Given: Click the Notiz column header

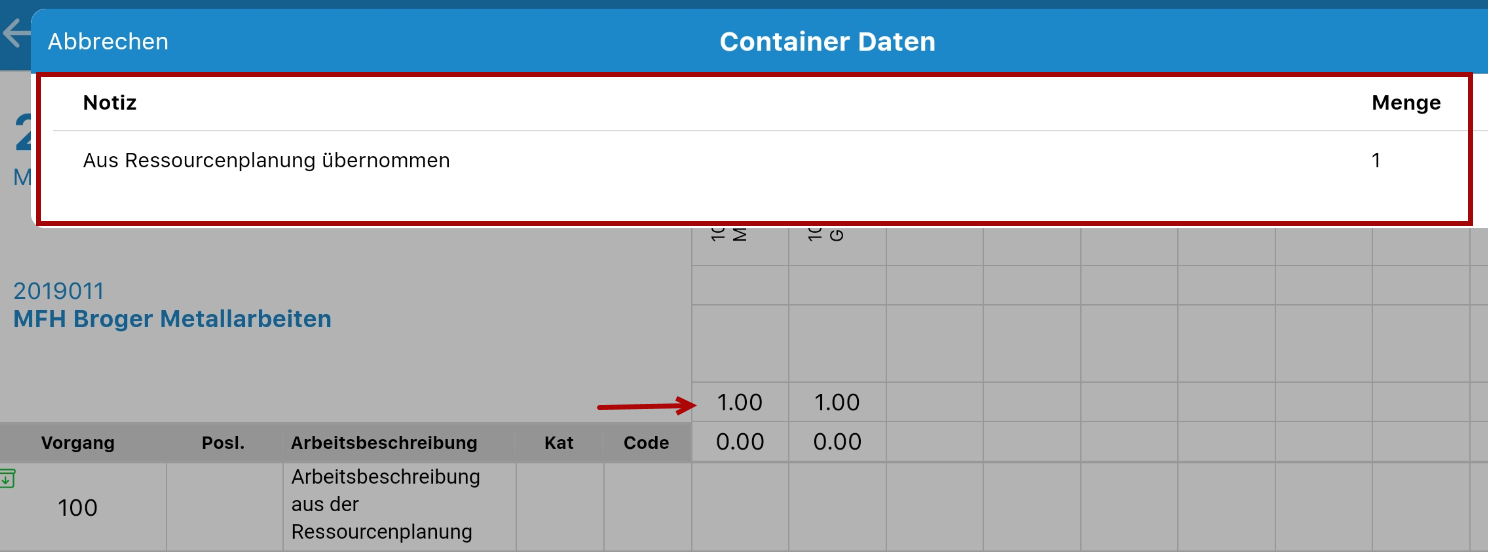Looking at the screenshot, I should point(110,102).
